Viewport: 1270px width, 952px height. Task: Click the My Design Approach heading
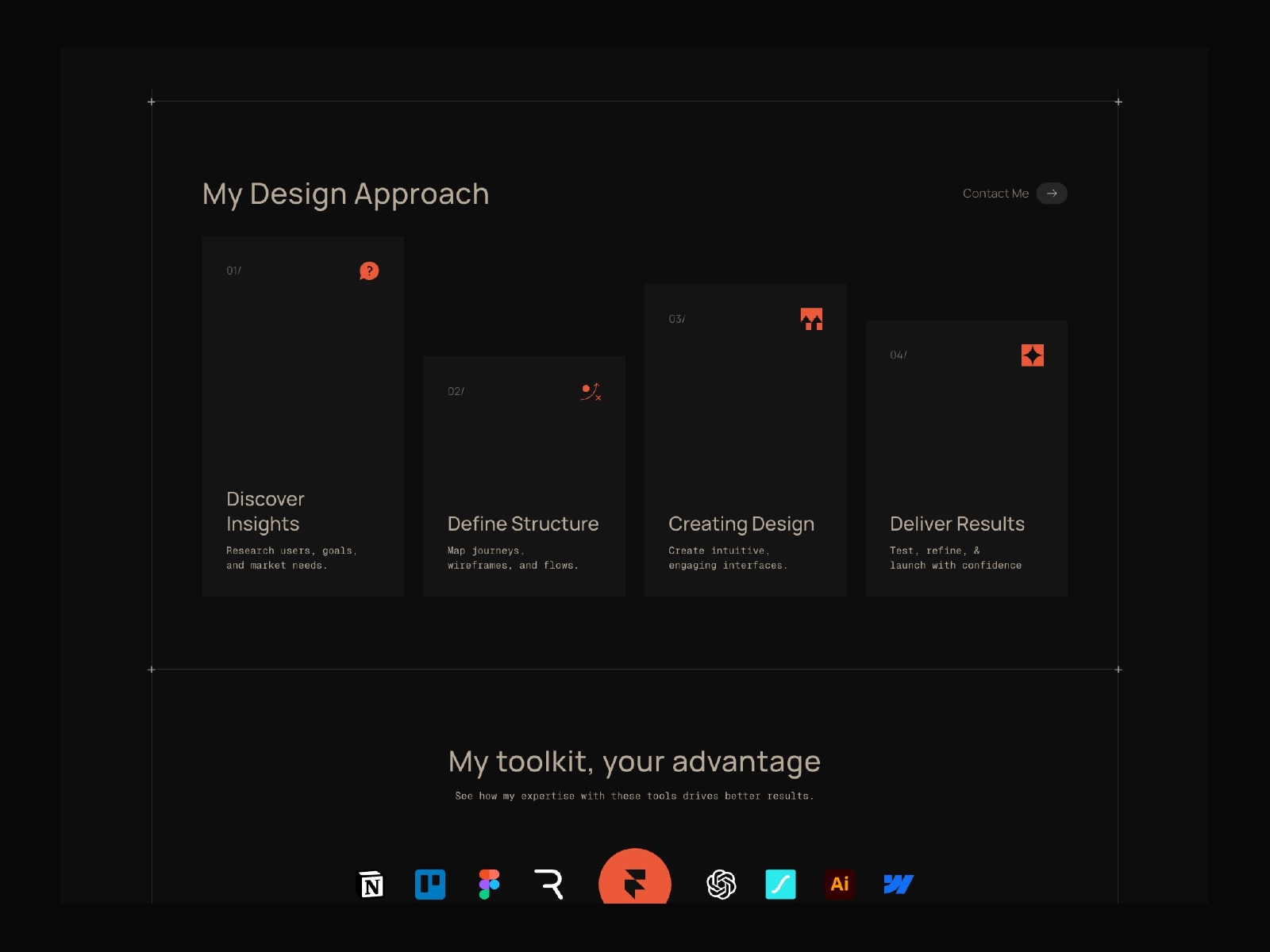click(345, 193)
